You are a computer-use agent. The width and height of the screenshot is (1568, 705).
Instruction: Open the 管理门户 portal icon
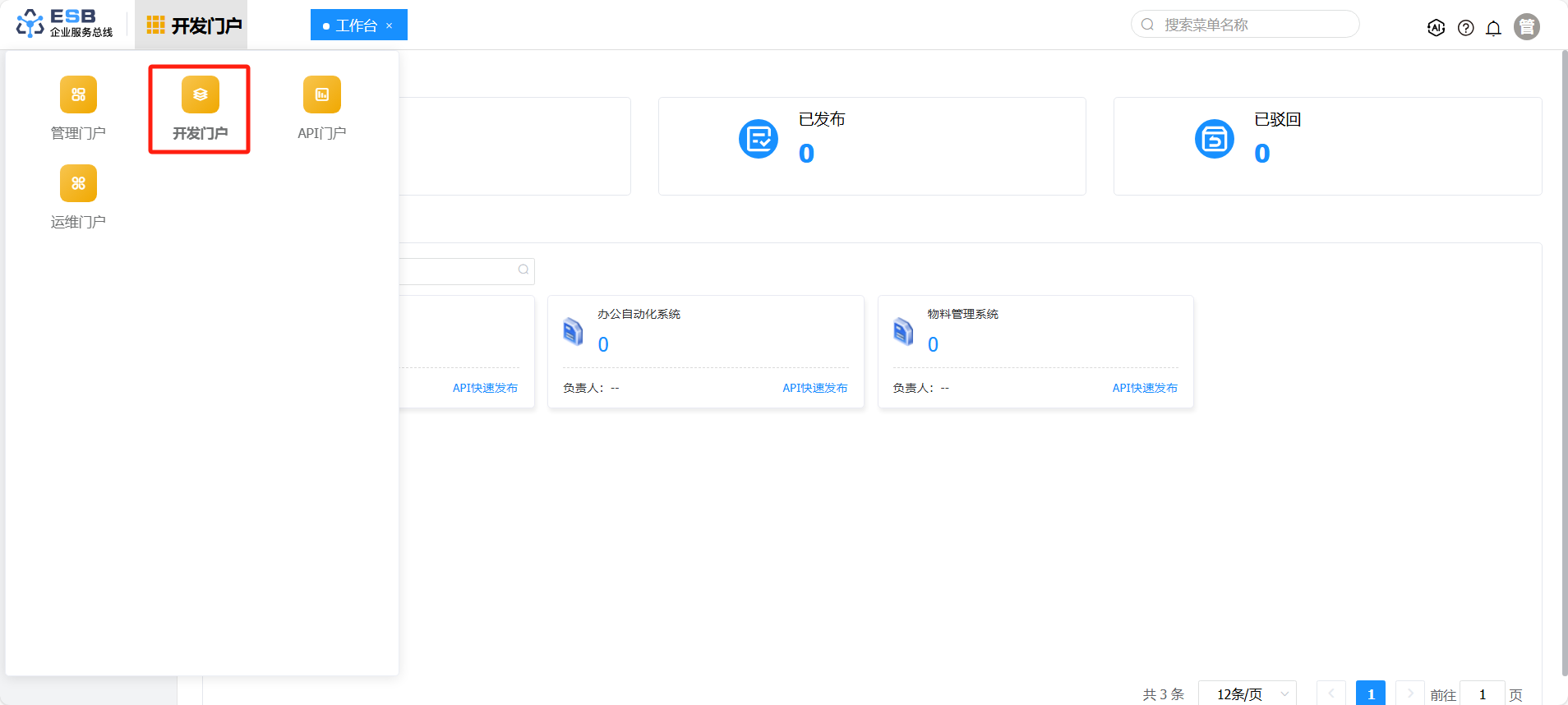pos(78,94)
